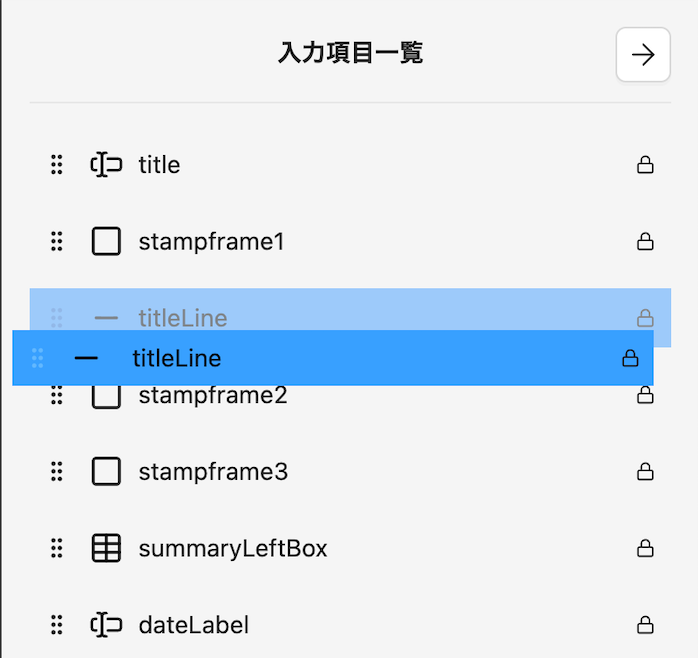Click the drag handle of the summaryLeftBox row

57,548
